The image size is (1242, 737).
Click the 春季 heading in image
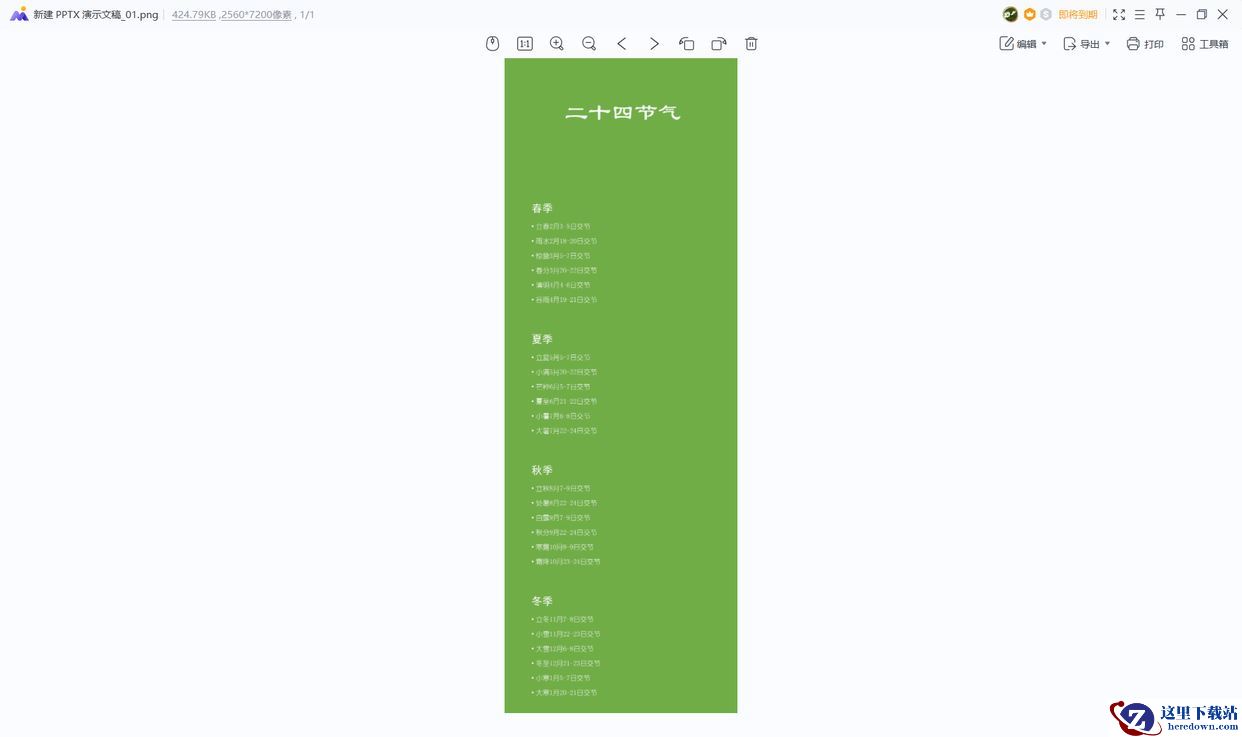tap(542, 208)
